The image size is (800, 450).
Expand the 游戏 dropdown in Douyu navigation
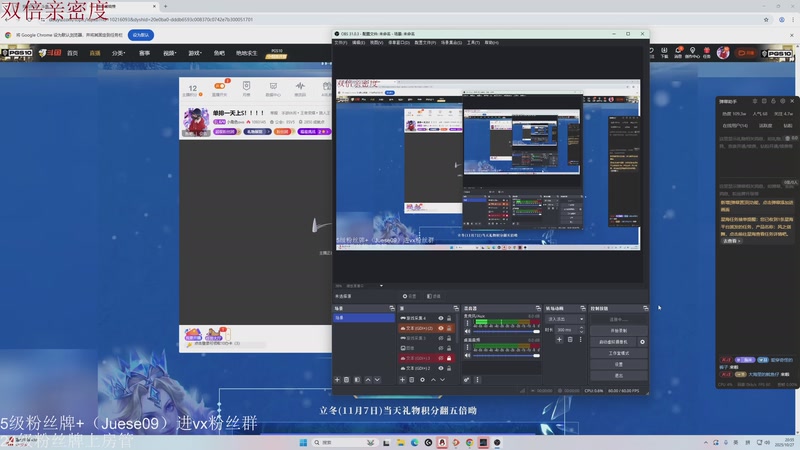(195, 53)
